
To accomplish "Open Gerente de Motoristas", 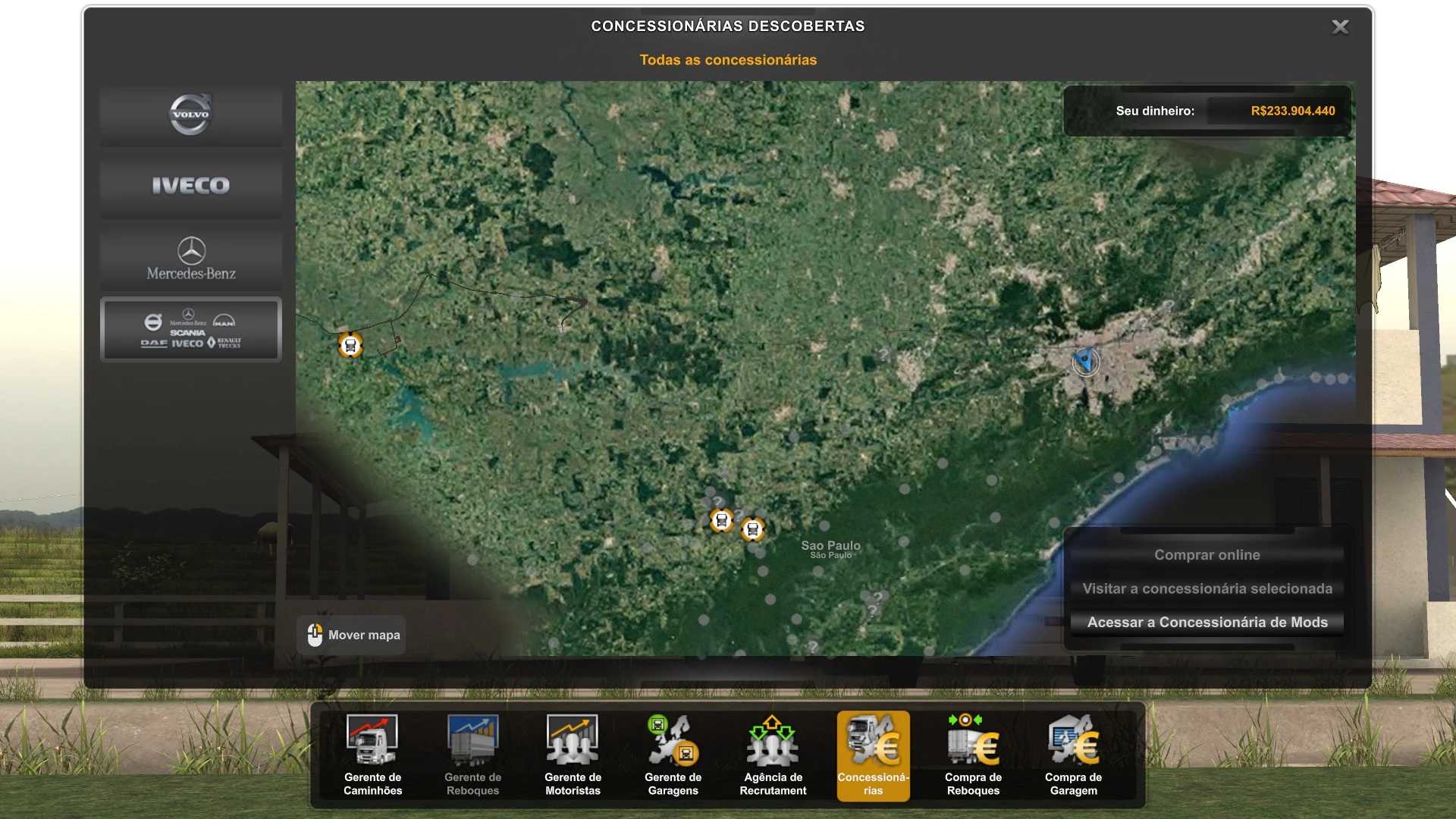I will (x=573, y=755).
